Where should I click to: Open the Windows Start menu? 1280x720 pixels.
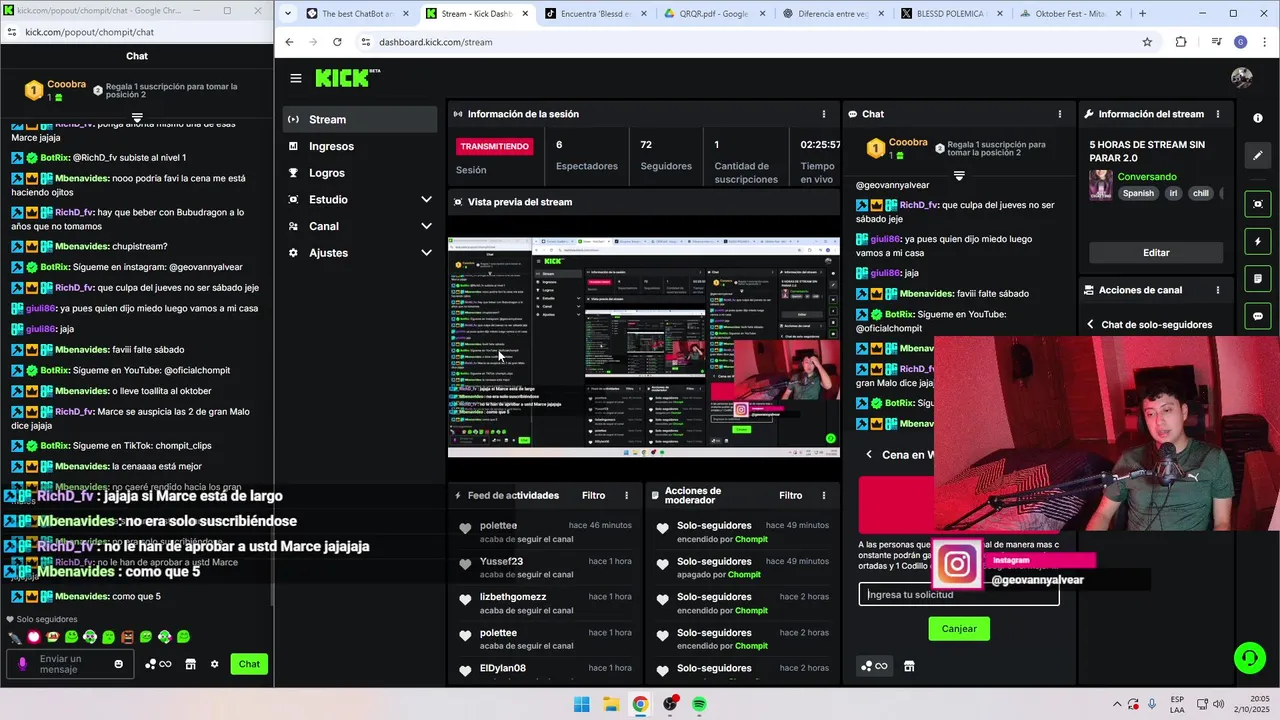[x=581, y=704]
